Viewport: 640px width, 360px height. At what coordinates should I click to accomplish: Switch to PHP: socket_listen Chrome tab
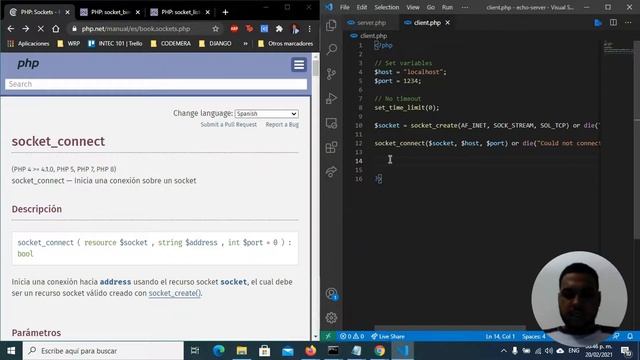click(180, 12)
